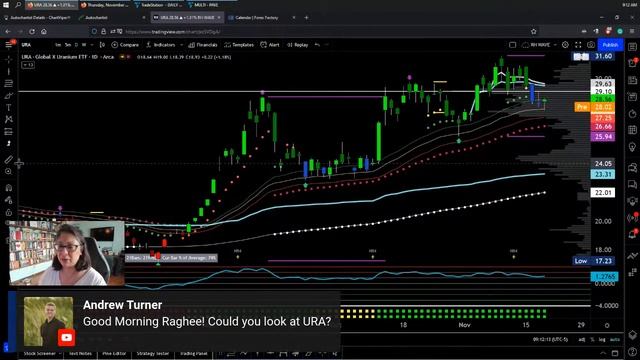640x360 pixels.
Task: Toggle log scale on price axis
Action: 602,340
